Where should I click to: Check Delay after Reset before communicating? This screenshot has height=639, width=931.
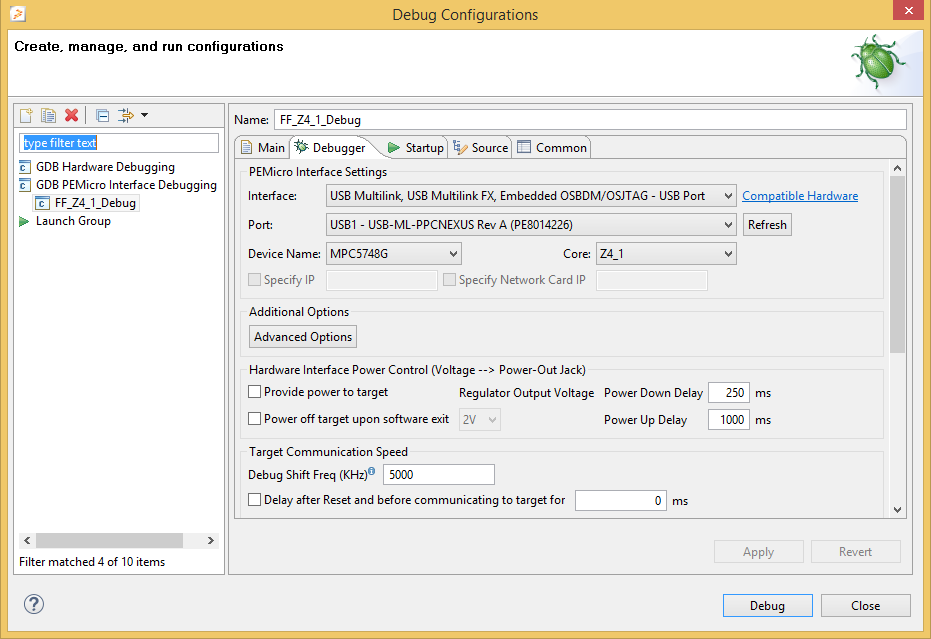tap(256, 499)
